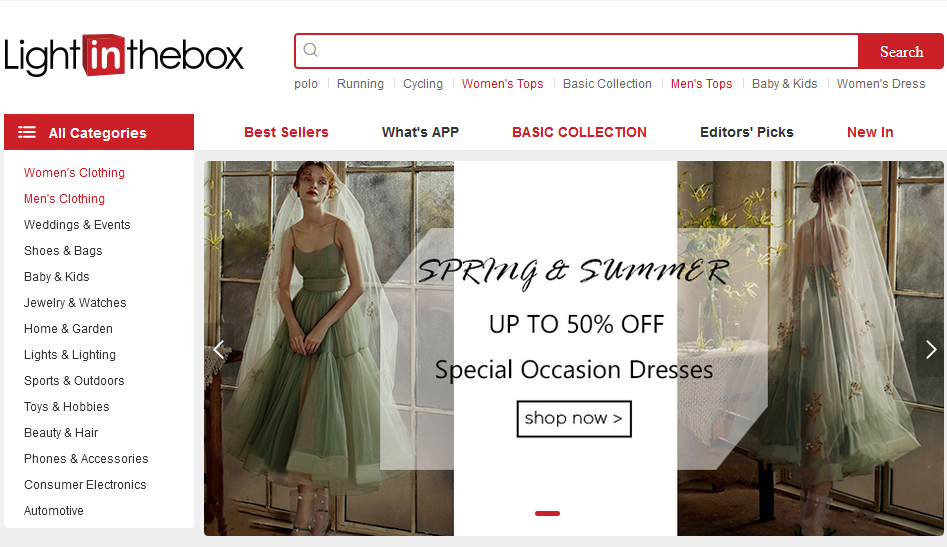Viewport: 947px width, 547px height.
Task: Click the red Search button
Action: click(900, 52)
